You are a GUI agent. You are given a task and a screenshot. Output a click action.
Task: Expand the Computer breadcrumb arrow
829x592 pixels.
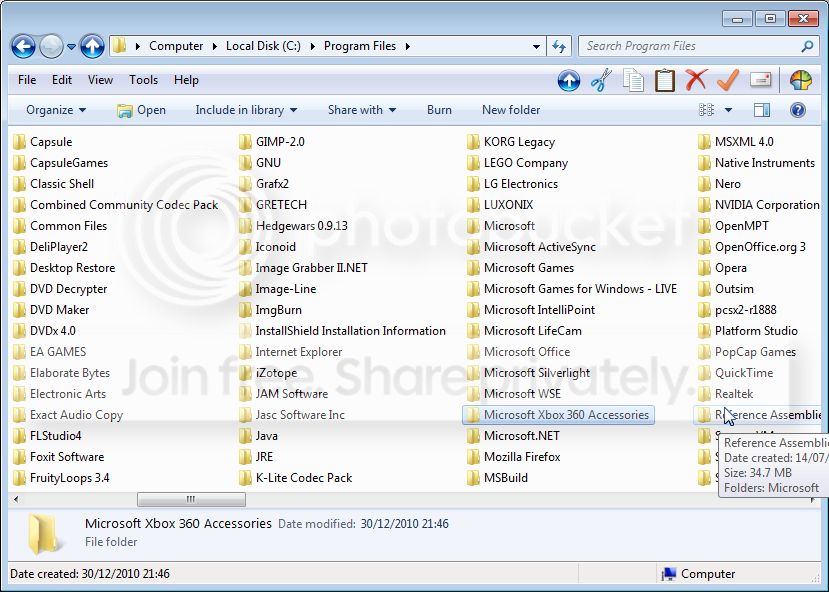click(214, 47)
